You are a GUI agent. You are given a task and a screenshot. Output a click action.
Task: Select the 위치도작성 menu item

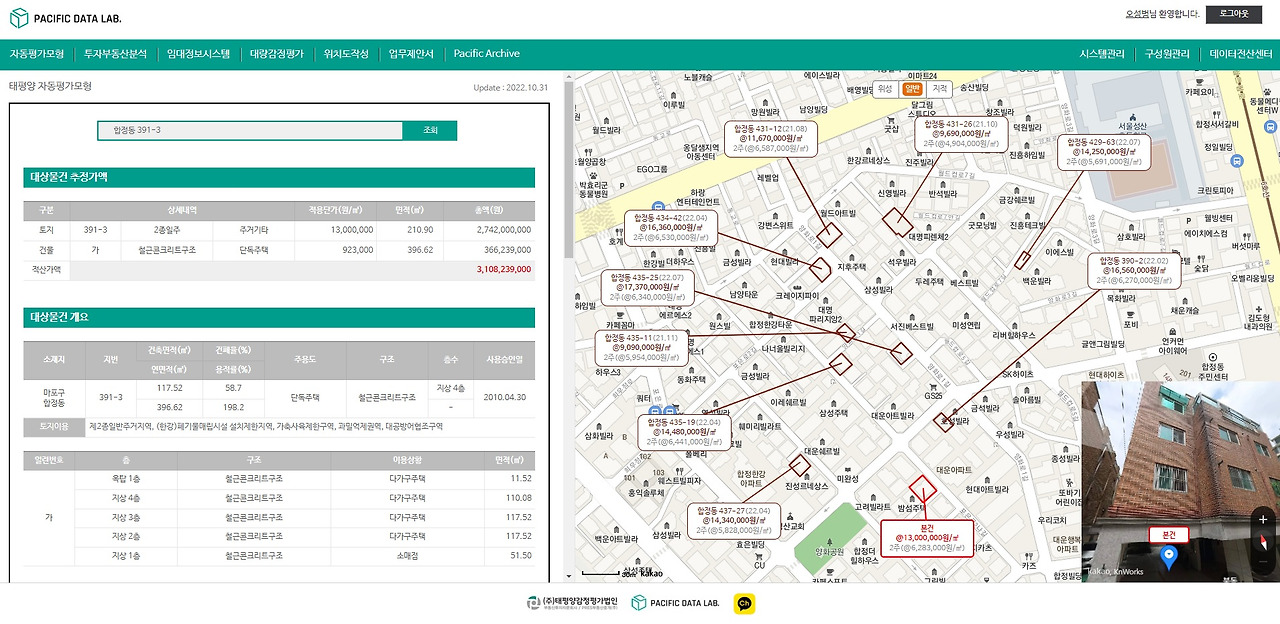(346, 54)
